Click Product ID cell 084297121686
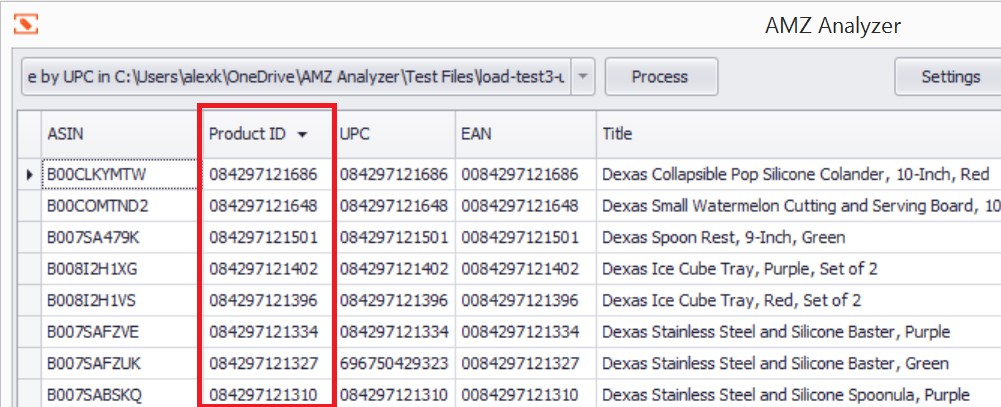This screenshot has width=1001, height=407. 268,174
